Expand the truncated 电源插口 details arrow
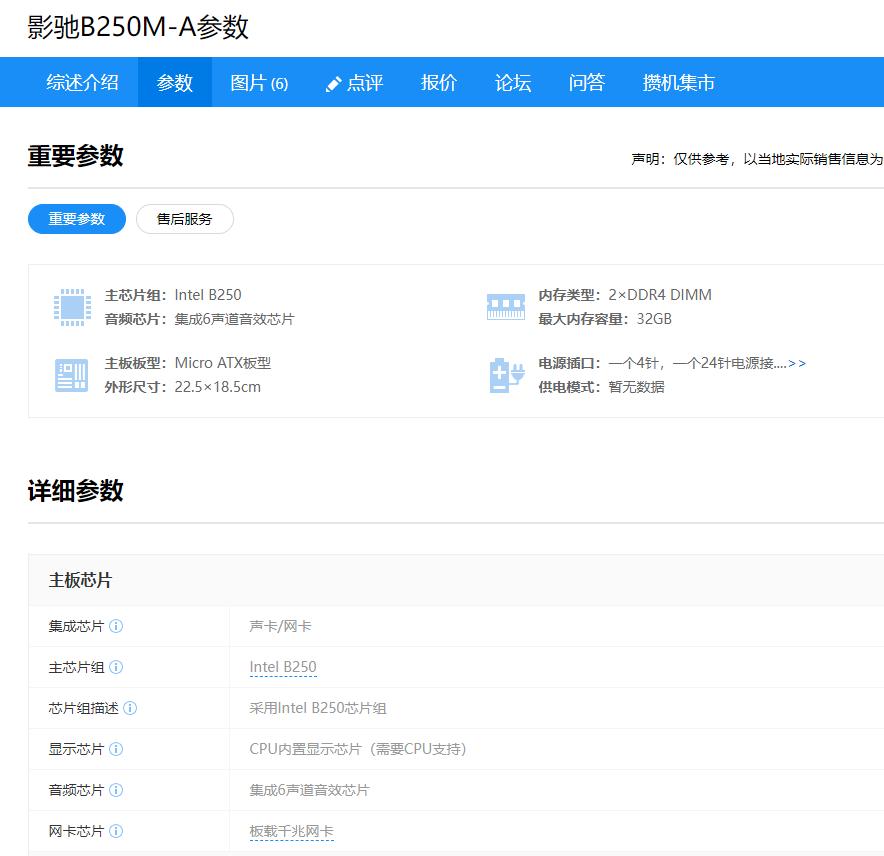 [x=797, y=363]
